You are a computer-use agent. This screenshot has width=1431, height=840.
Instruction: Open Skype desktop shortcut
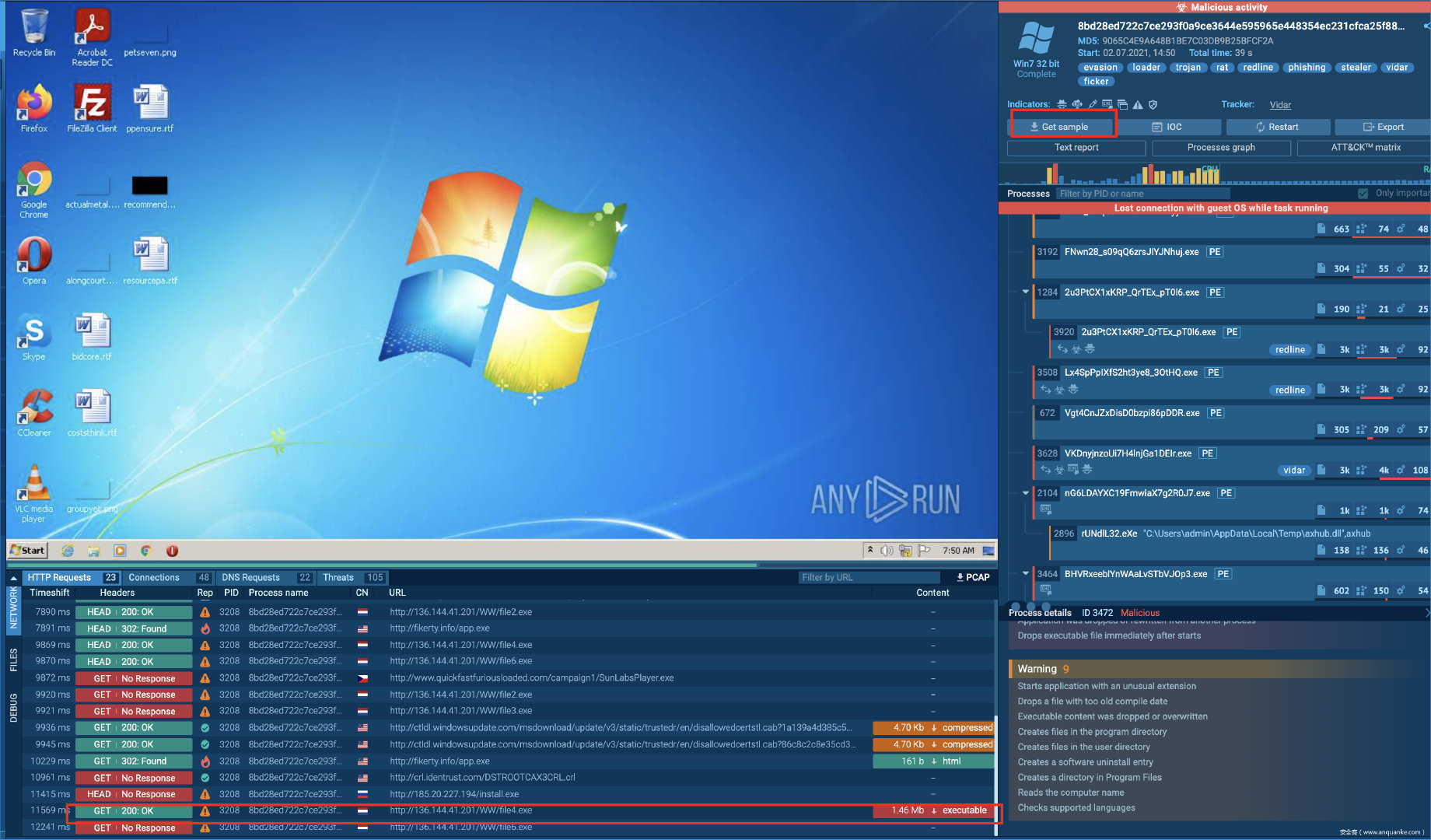pyautogui.click(x=34, y=337)
